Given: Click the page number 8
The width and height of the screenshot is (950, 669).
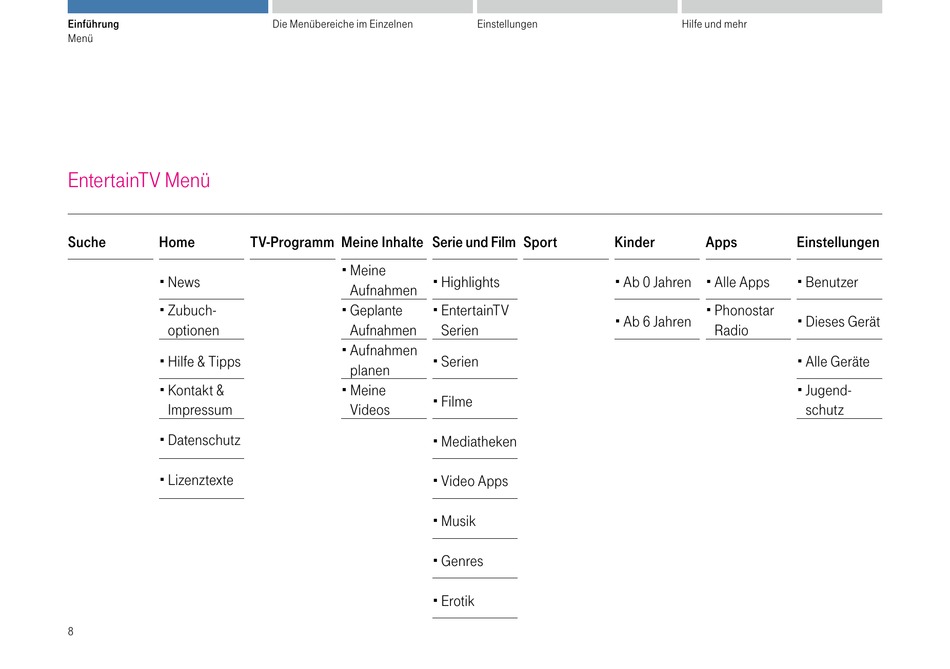Looking at the screenshot, I should (x=70, y=631).
